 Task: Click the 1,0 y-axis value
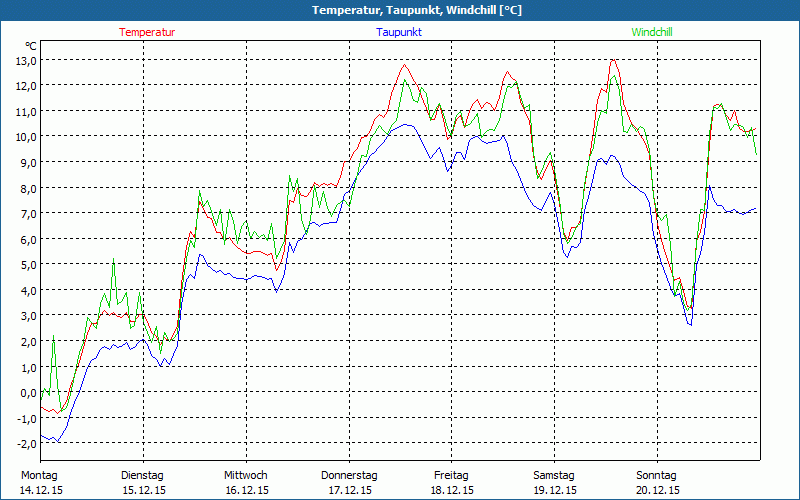[x=28, y=368]
